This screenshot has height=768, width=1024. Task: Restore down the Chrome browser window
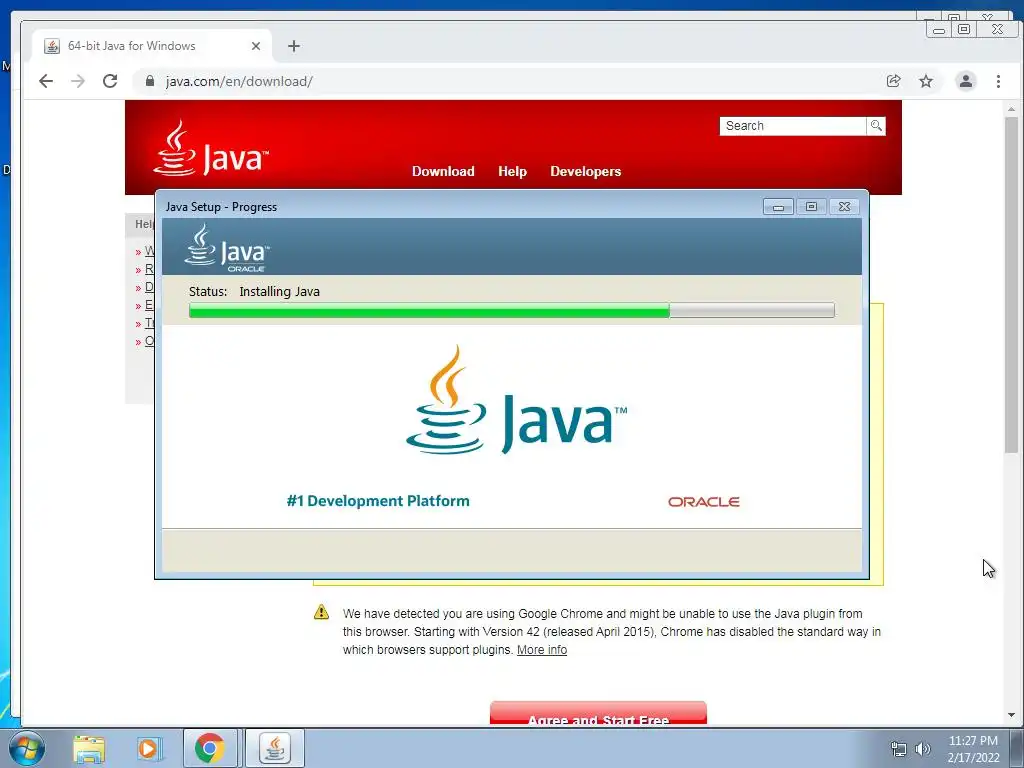(x=964, y=29)
